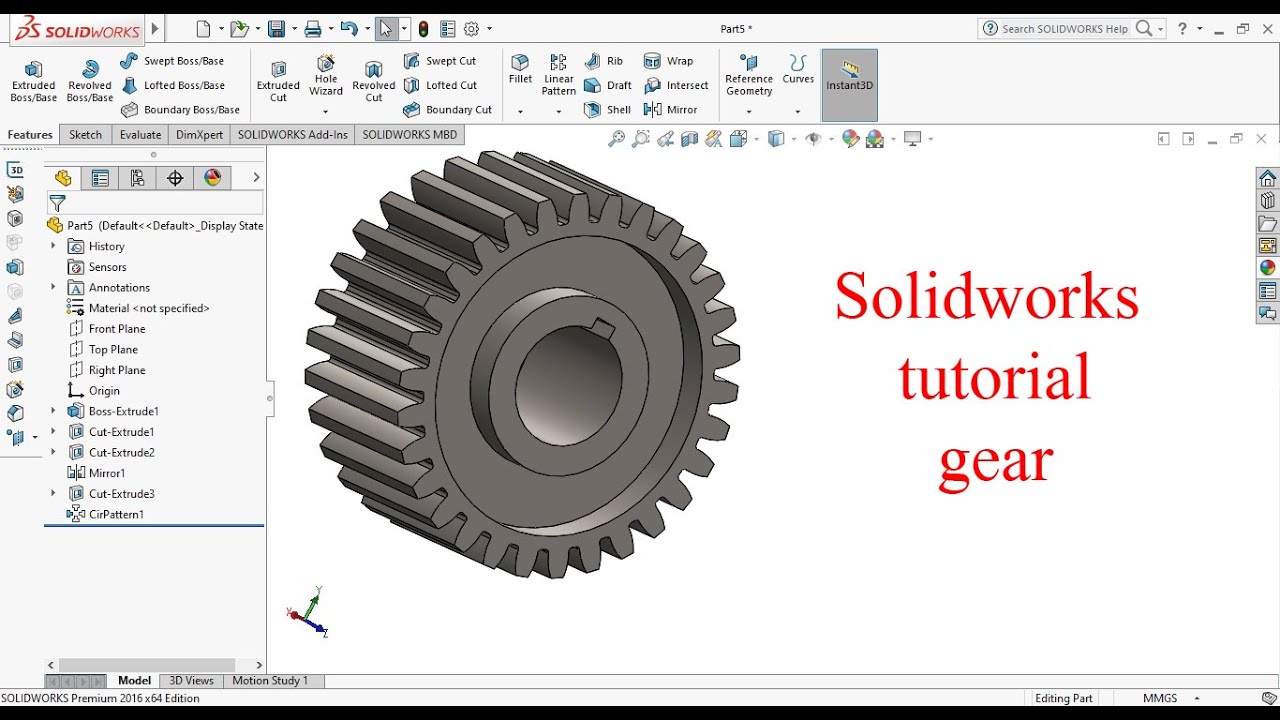Switch to the Evaluate tab
The width and height of the screenshot is (1280, 720).
point(140,135)
